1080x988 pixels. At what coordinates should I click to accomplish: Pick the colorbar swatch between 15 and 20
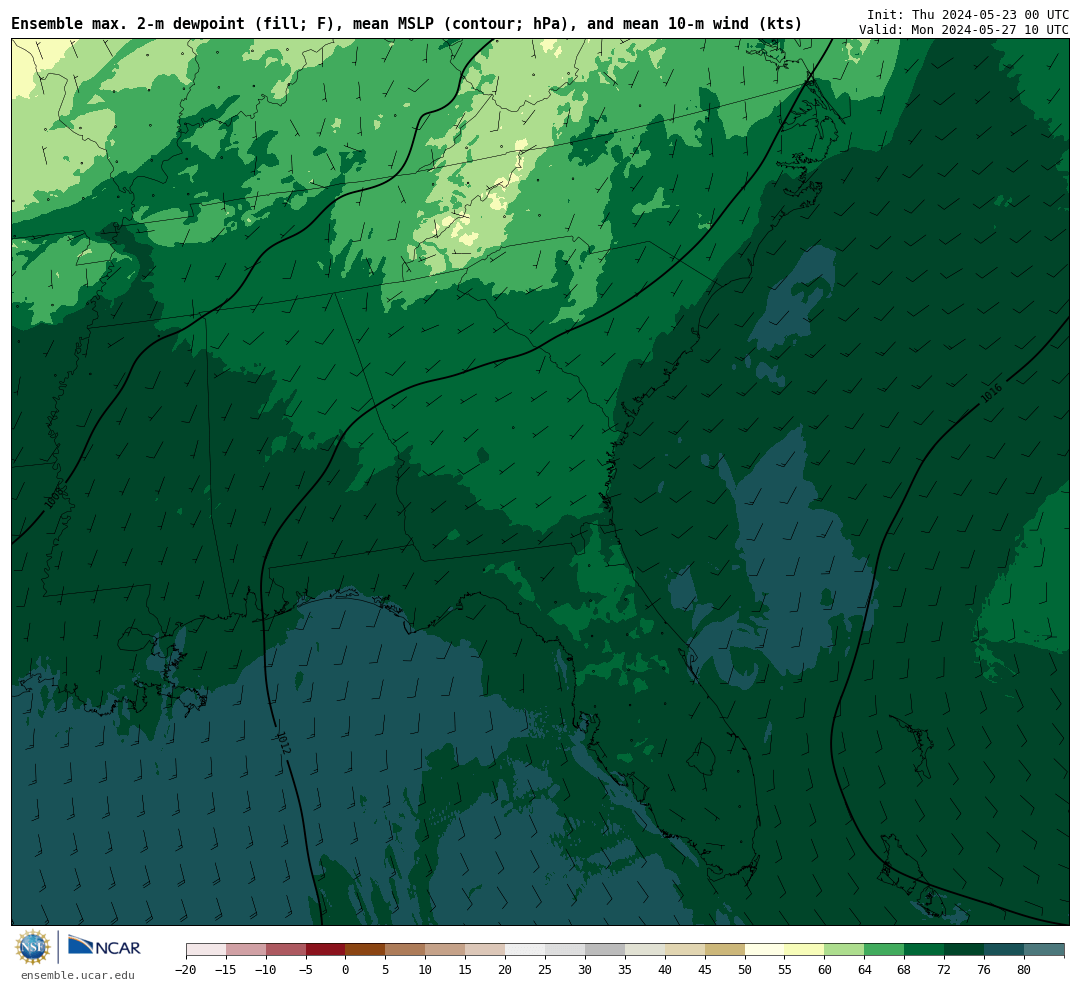coord(486,950)
